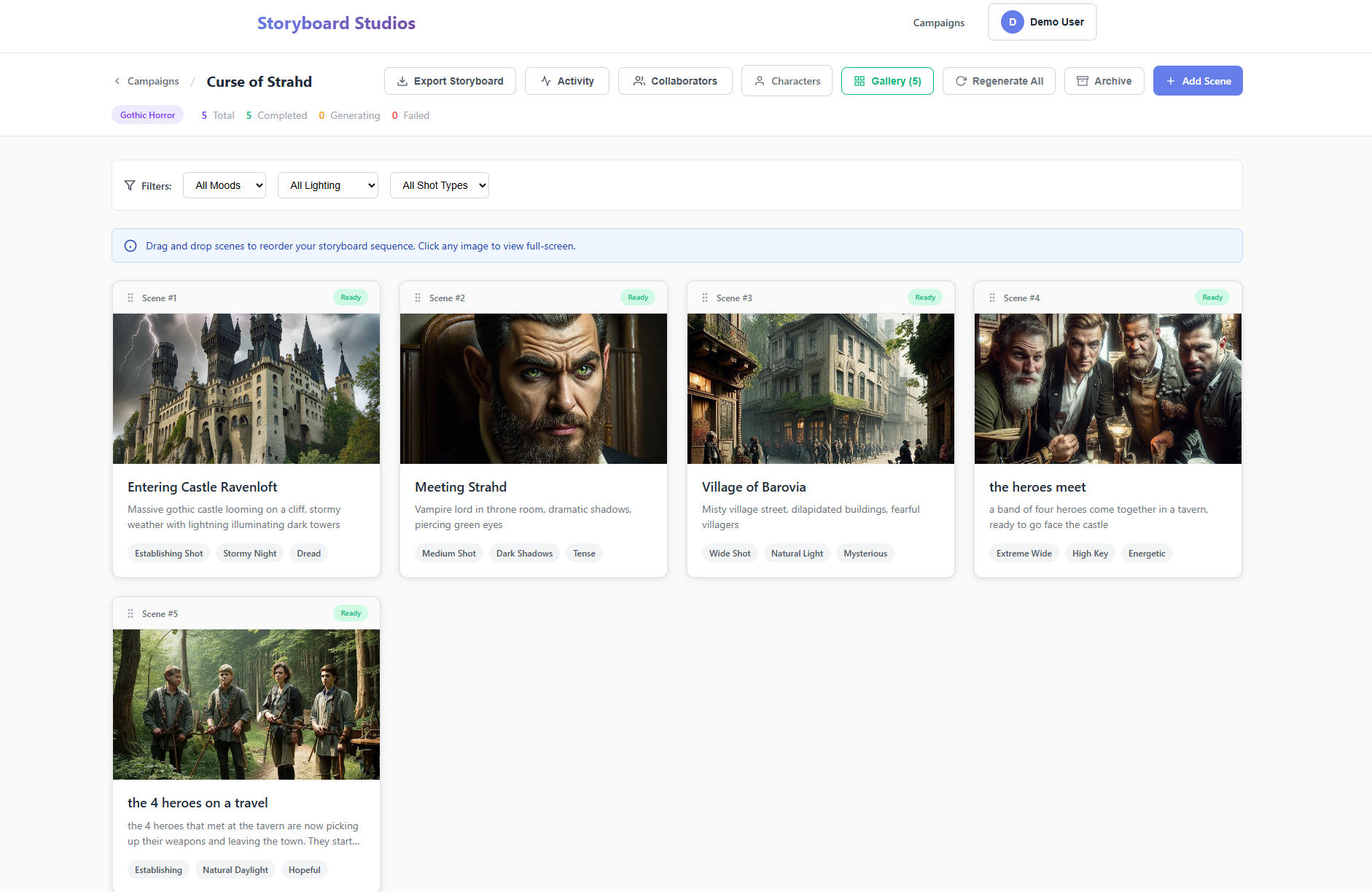
Task: Click the back chevron beside Campaigns breadcrumb
Action: coord(117,81)
